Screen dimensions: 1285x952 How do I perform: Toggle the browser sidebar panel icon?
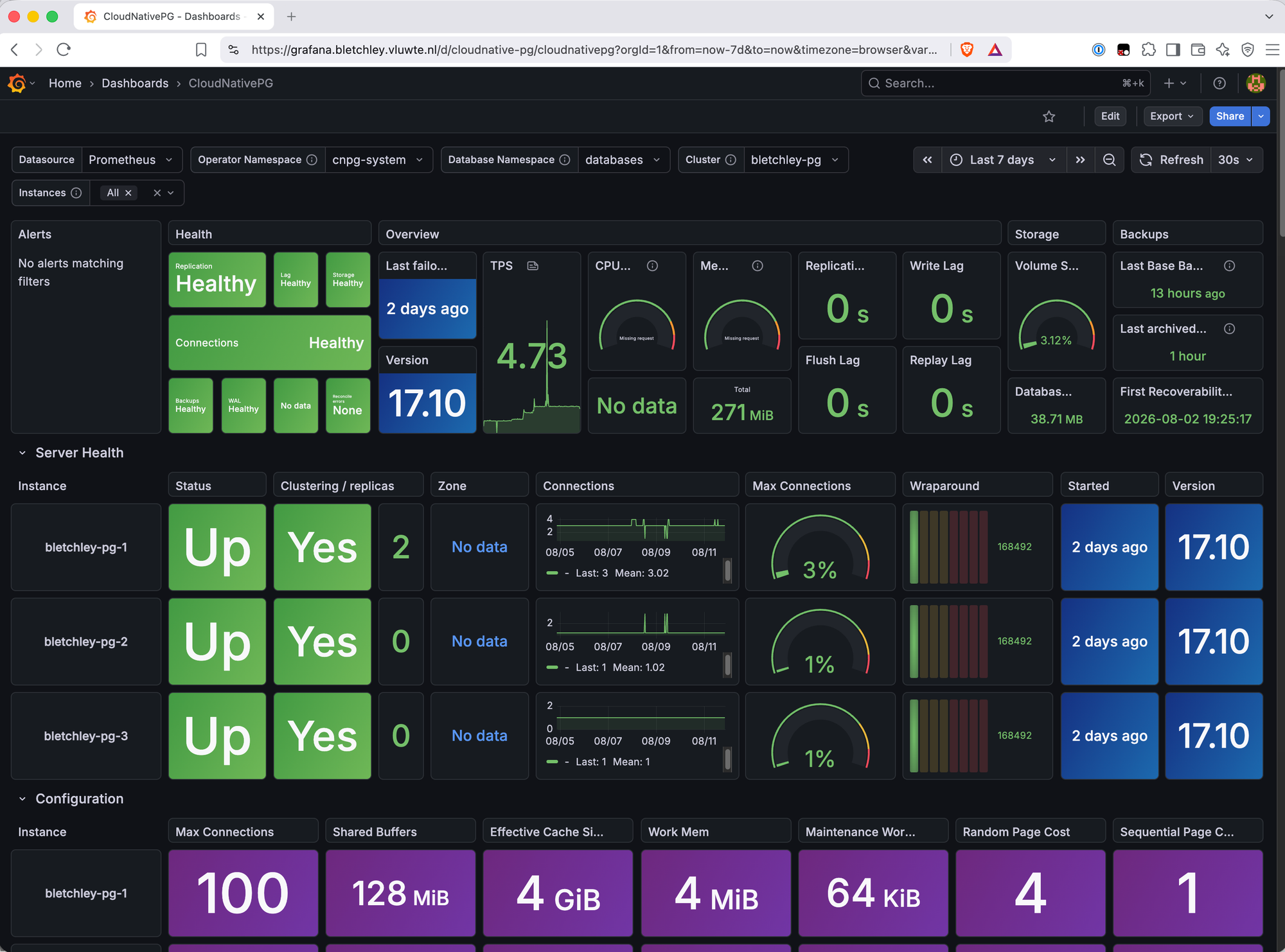coord(1173,49)
